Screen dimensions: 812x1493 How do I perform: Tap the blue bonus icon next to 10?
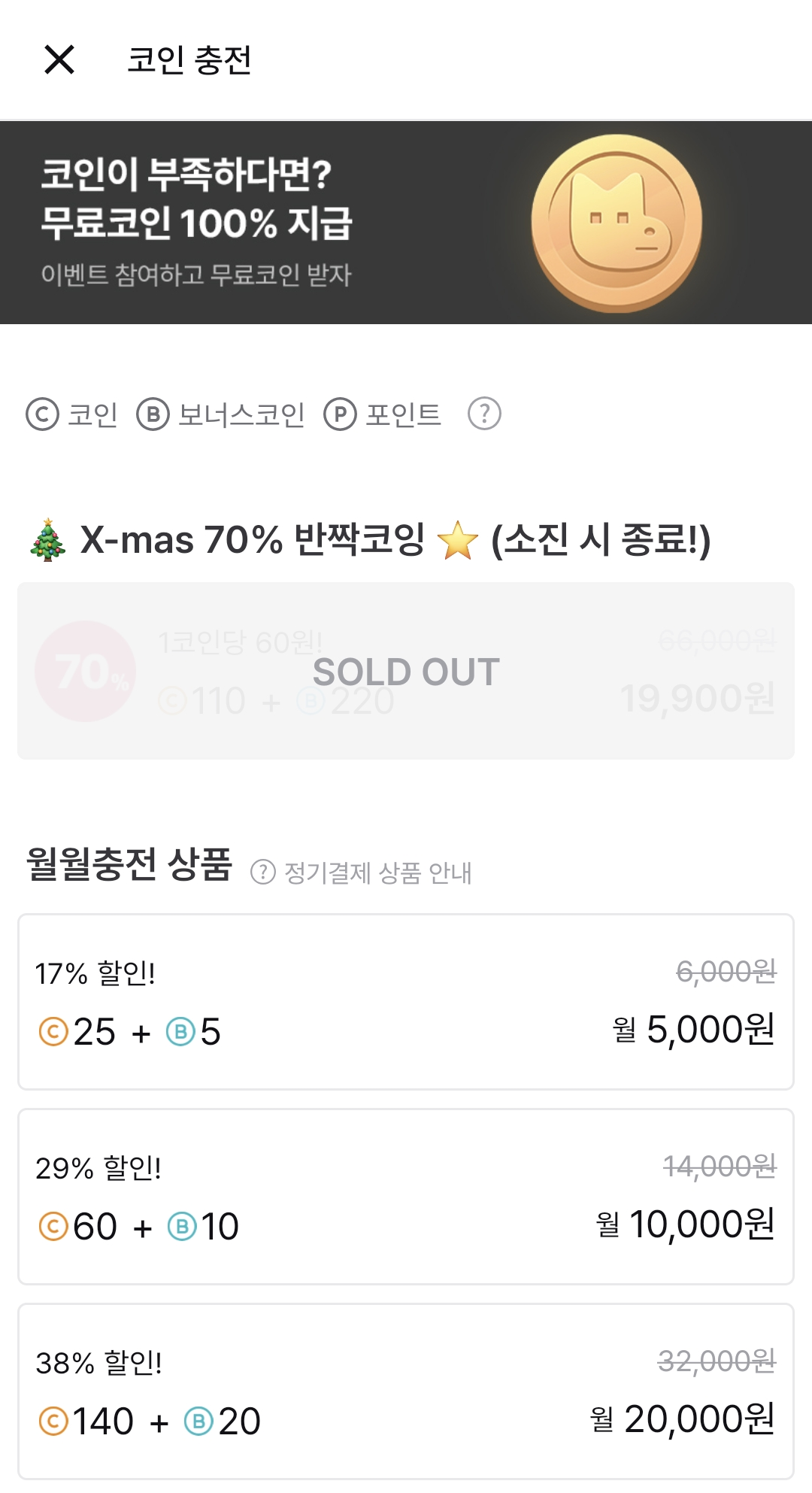pos(181,1227)
